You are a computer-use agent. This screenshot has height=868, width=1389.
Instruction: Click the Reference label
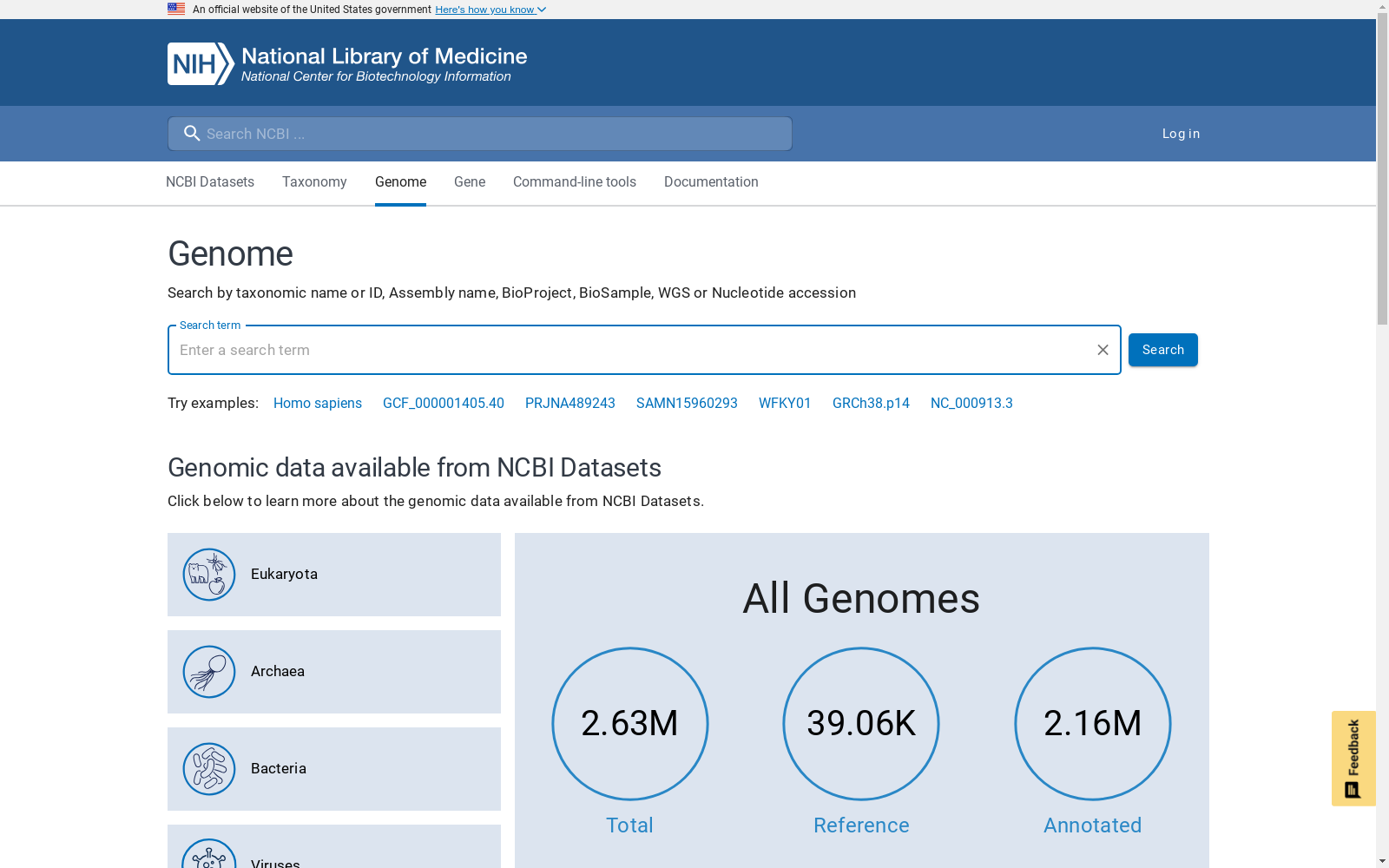[x=861, y=825]
